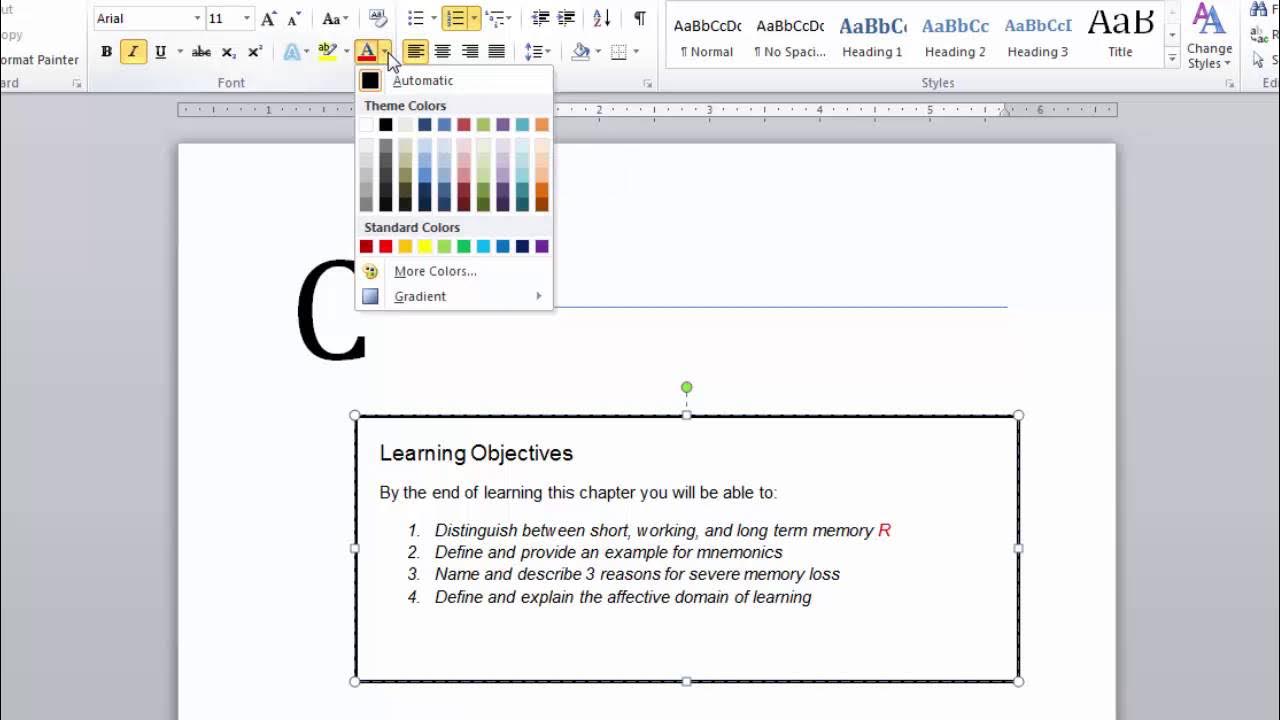Open the Styles pane launcher
The width and height of the screenshot is (1280, 720).
click(x=1229, y=84)
